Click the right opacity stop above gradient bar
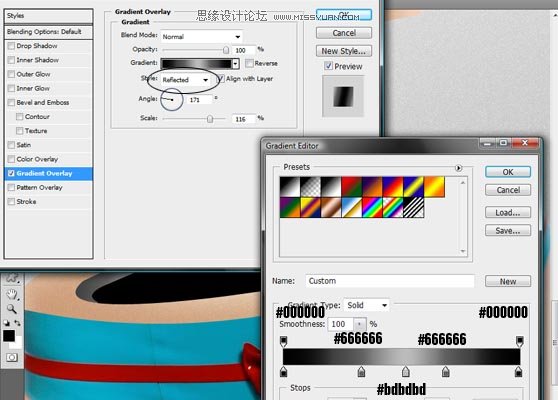 tap(520, 341)
